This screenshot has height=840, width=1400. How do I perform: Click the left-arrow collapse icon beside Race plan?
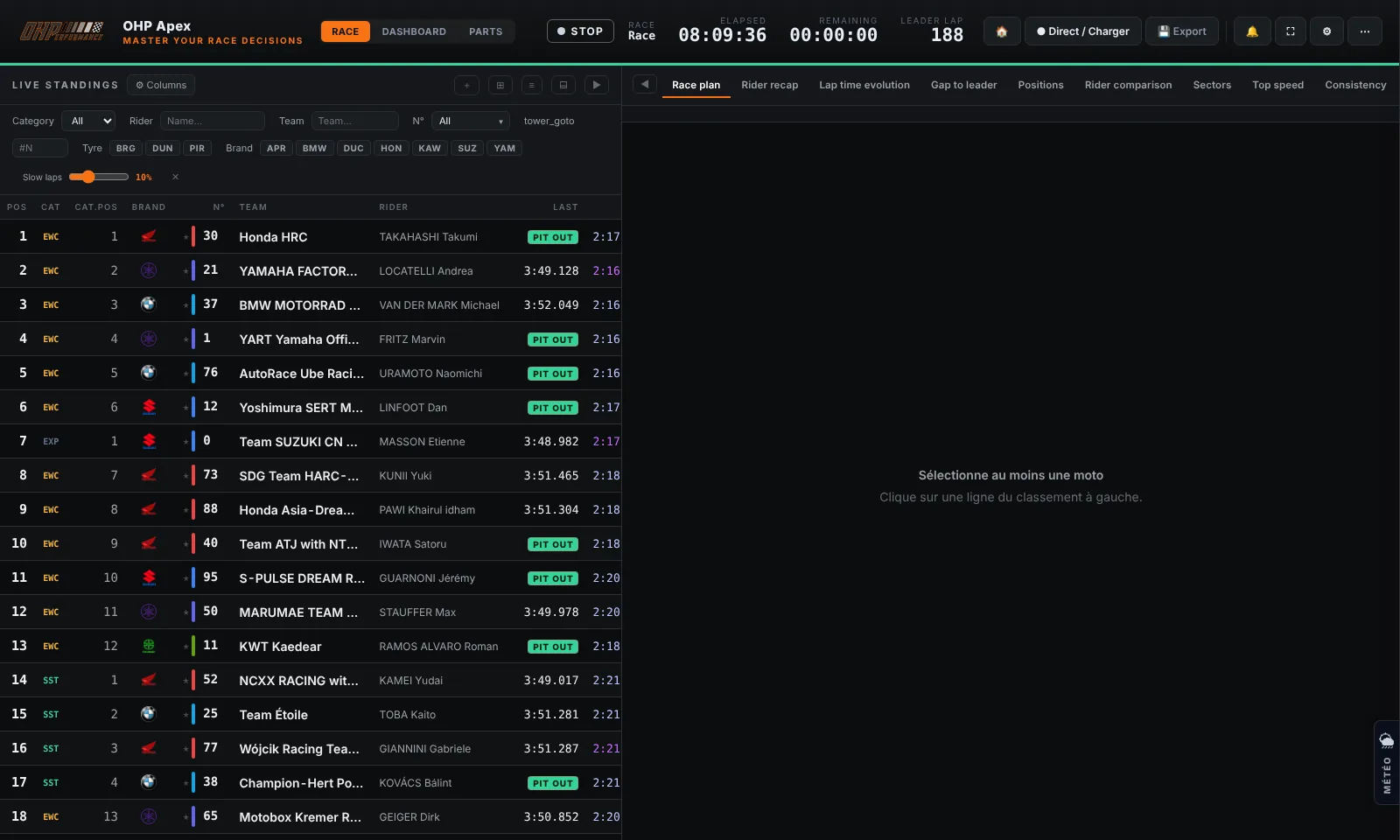(645, 85)
